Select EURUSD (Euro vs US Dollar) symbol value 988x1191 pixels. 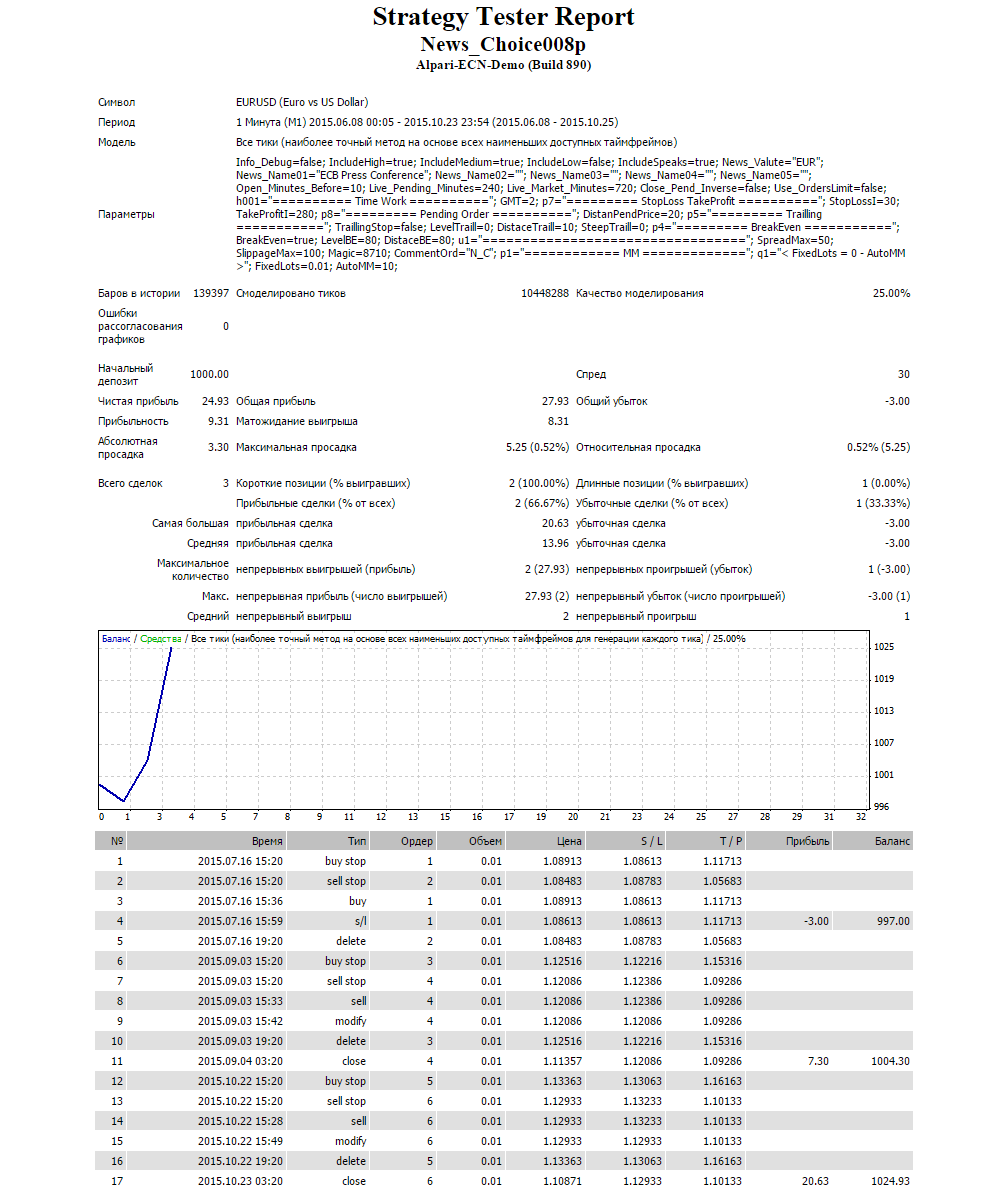pos(302,102)
